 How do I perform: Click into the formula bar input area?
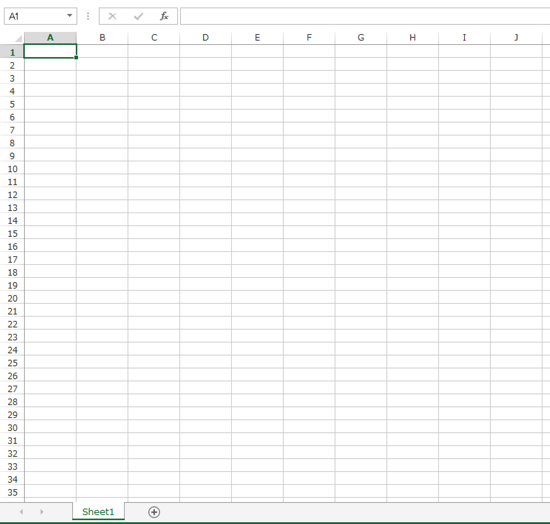[365, 16]
